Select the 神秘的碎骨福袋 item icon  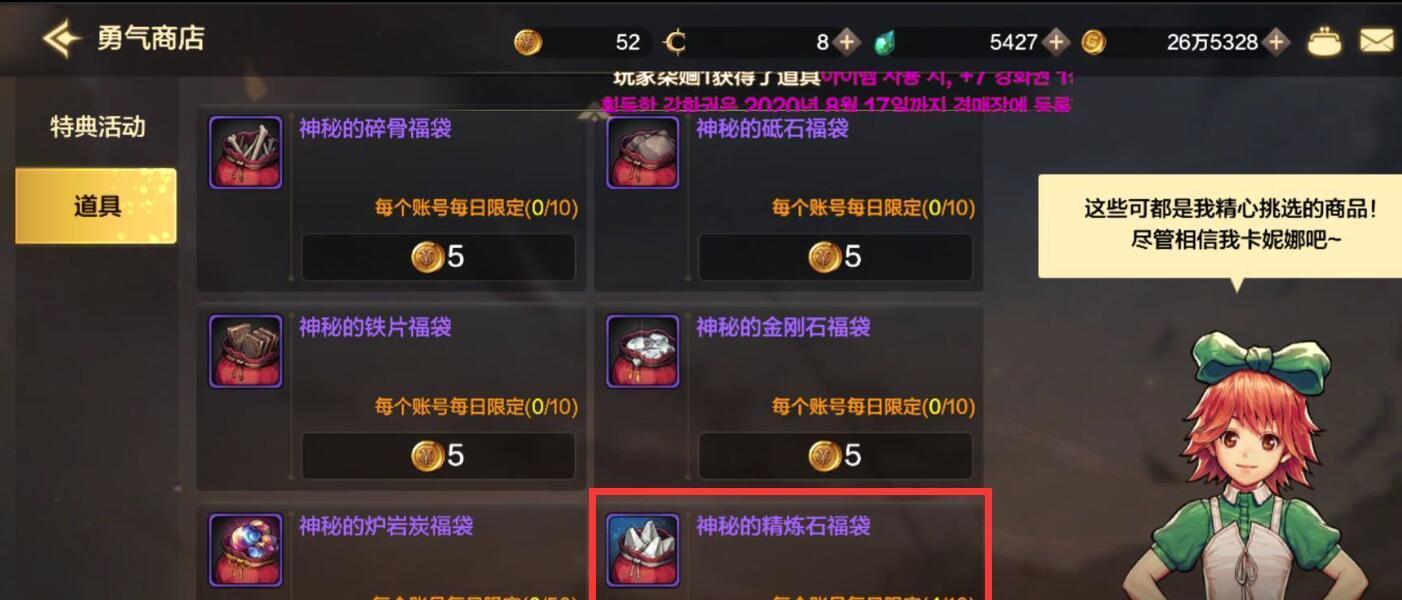[x=245, y=152]
